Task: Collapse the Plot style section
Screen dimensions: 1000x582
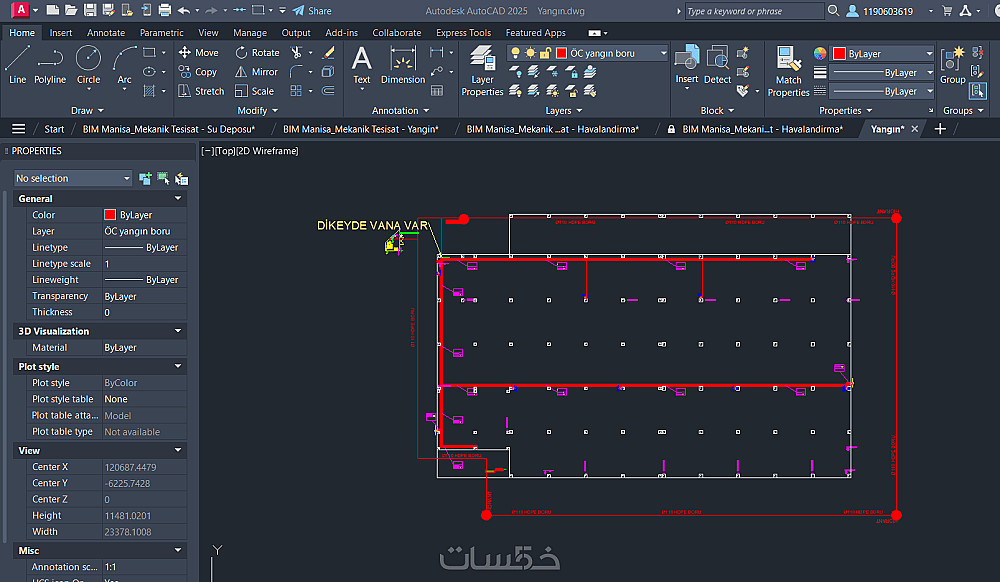Action: (x=178, y=367)
